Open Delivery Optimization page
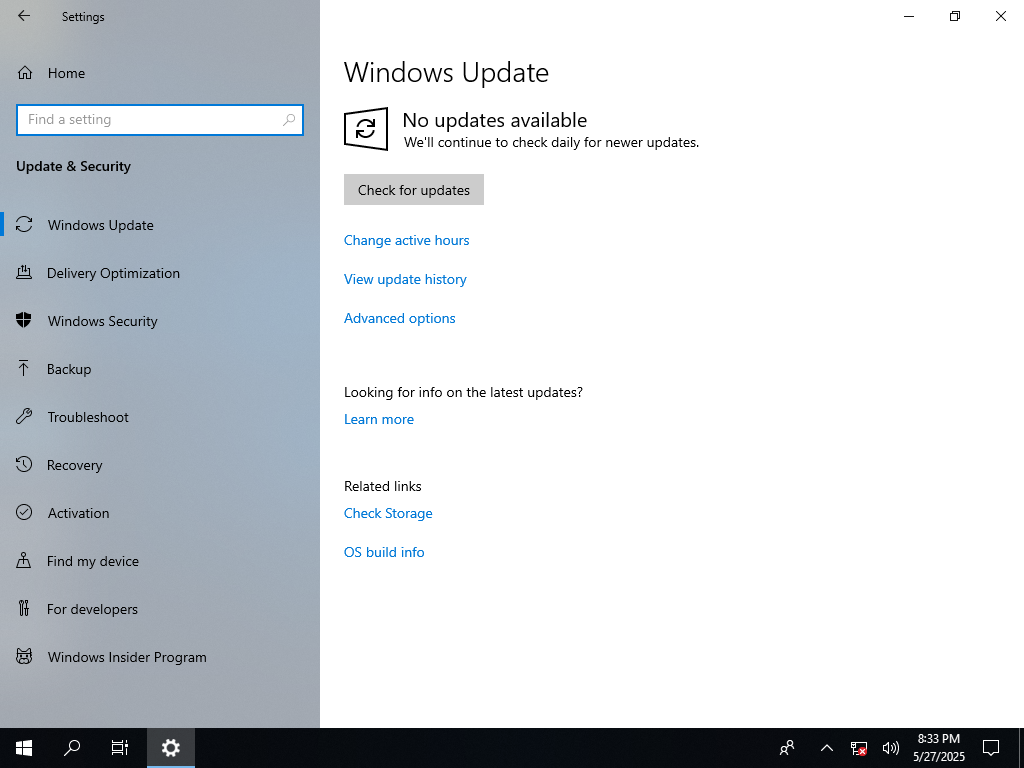Image resolution: width=1024 pixels, height=768 pixels. point(160,273)
